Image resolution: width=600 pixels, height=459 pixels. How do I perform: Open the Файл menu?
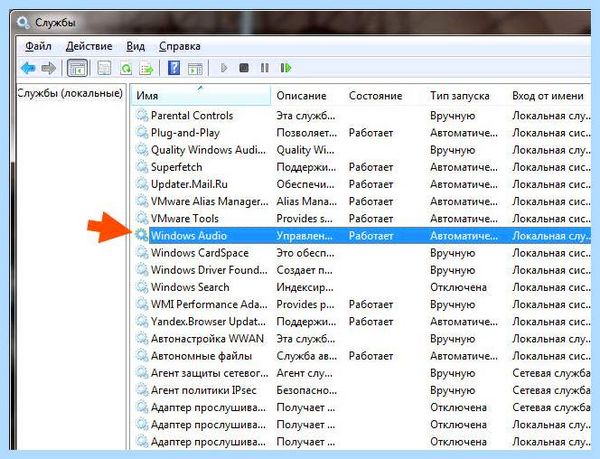(38, 46)
